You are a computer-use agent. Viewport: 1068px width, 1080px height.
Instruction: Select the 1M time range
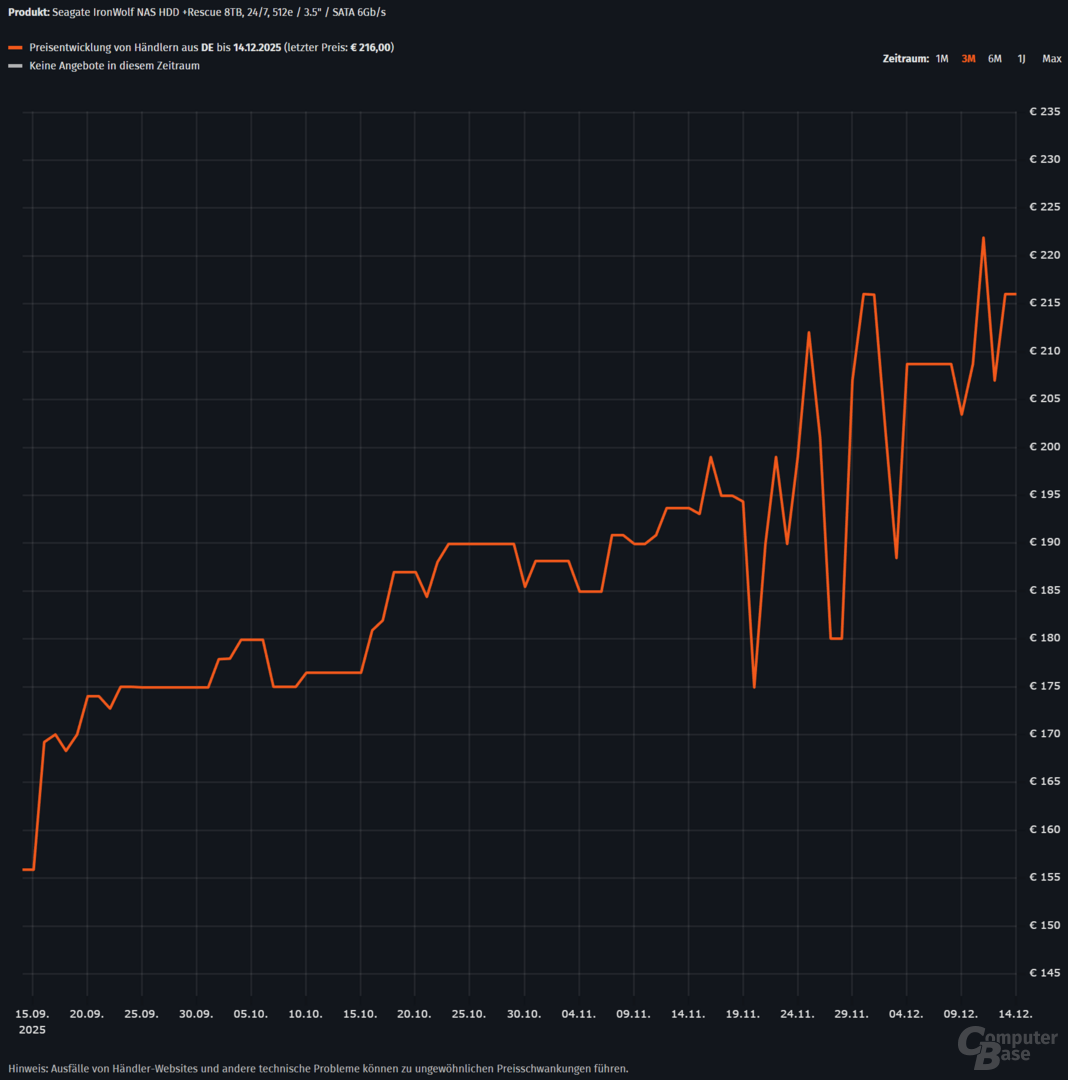(942, 59)
